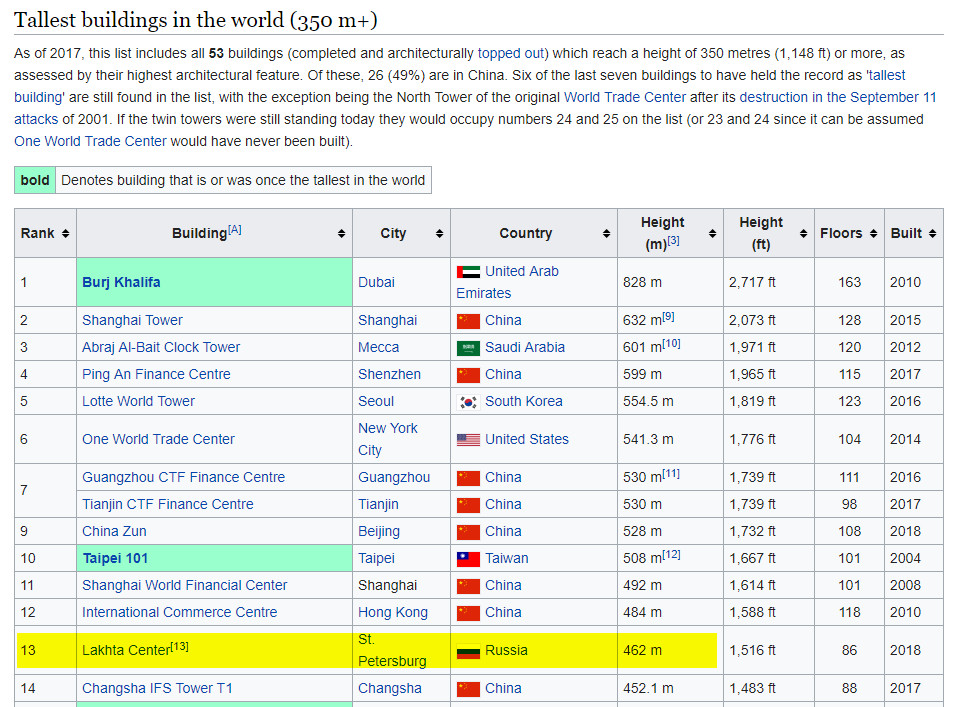Viewport: 957px width, 707px height.
Task: Open the China Zun link
Action: tap(114, 531)
